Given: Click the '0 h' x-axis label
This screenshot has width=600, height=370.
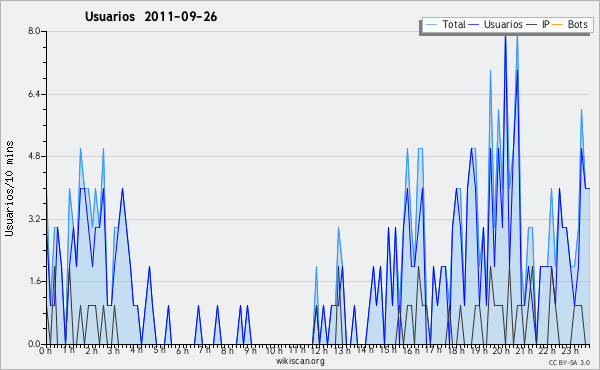Looking at the screenshot, I should [46, 351].
